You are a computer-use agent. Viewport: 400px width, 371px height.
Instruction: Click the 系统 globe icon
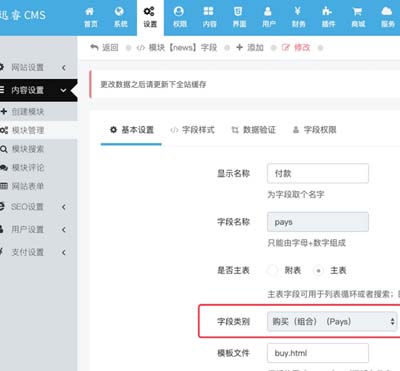coord(120,12)
